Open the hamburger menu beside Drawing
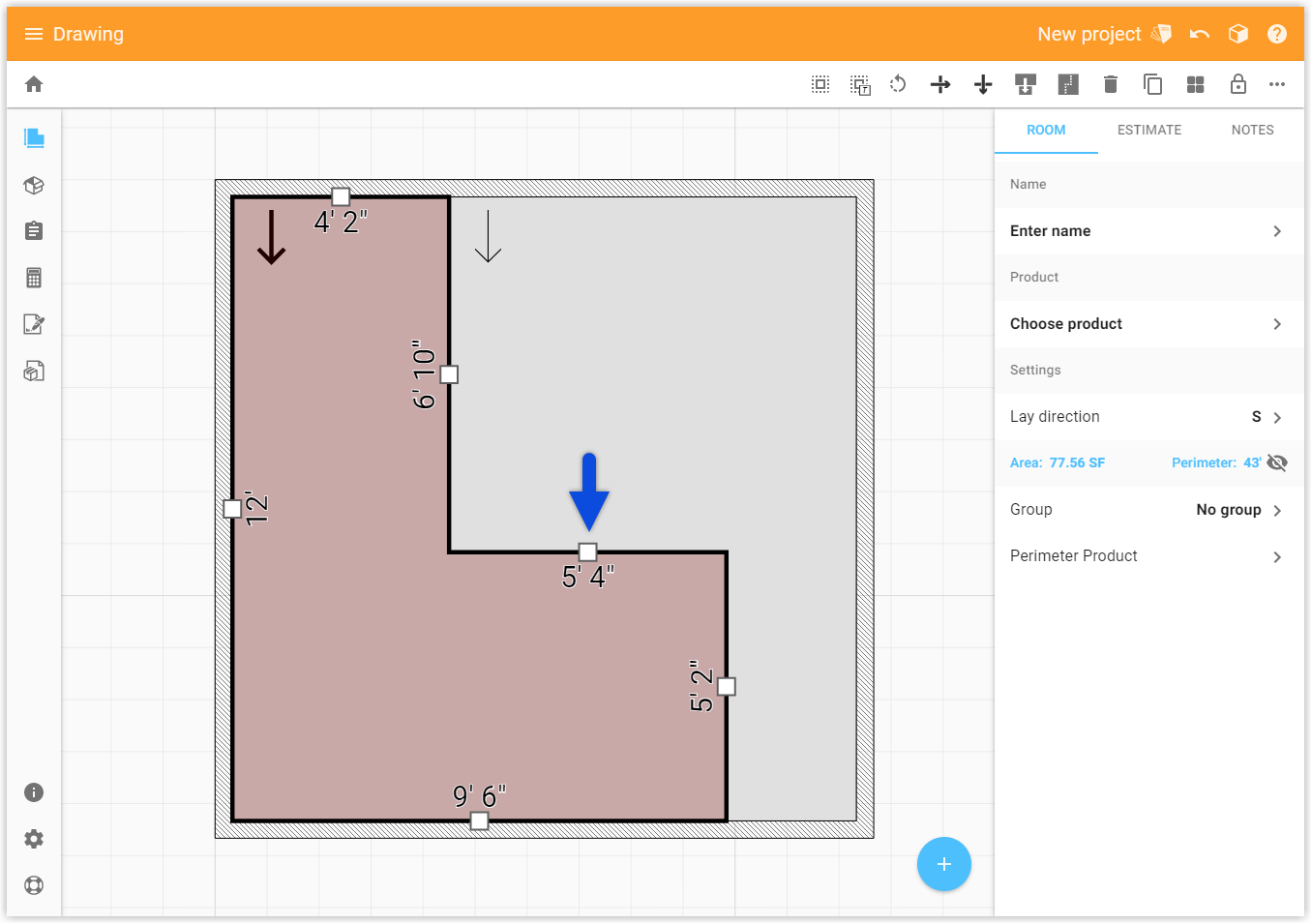 pos(34,34)
